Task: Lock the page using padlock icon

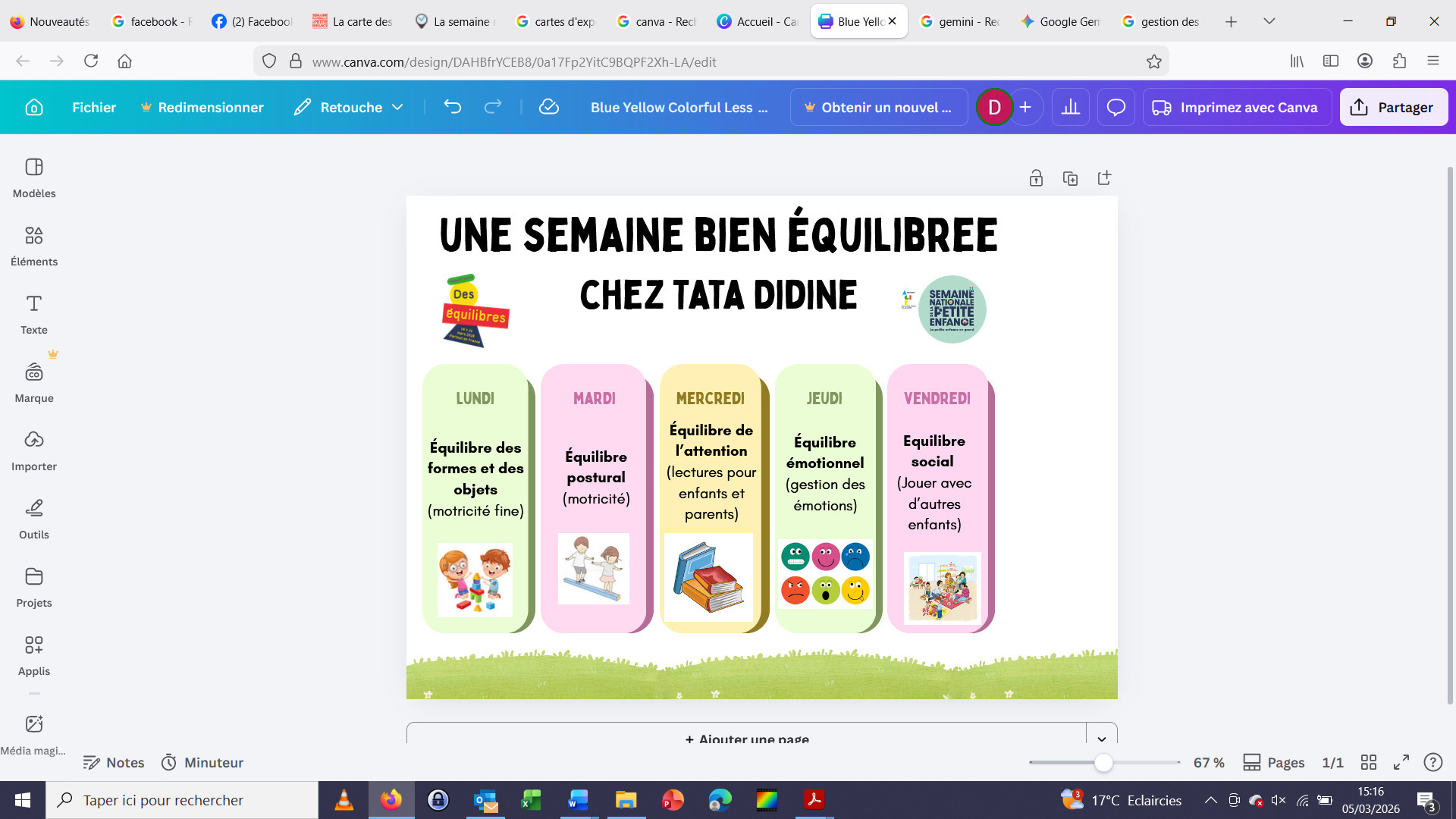Action: tap(1036, 178)
